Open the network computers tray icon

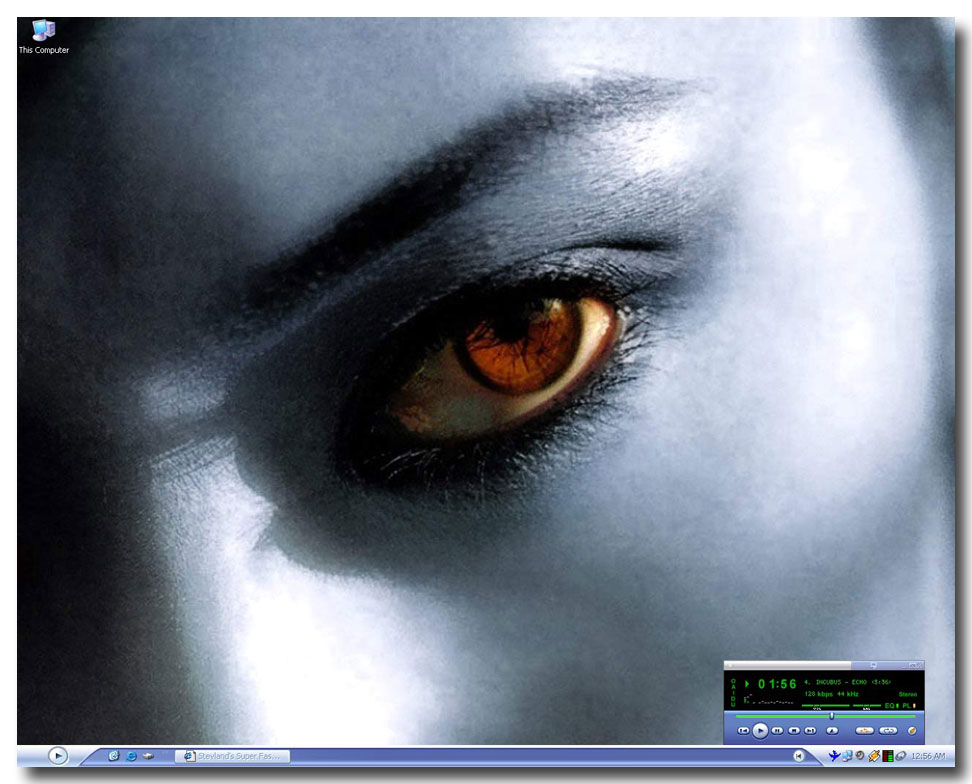847,755
